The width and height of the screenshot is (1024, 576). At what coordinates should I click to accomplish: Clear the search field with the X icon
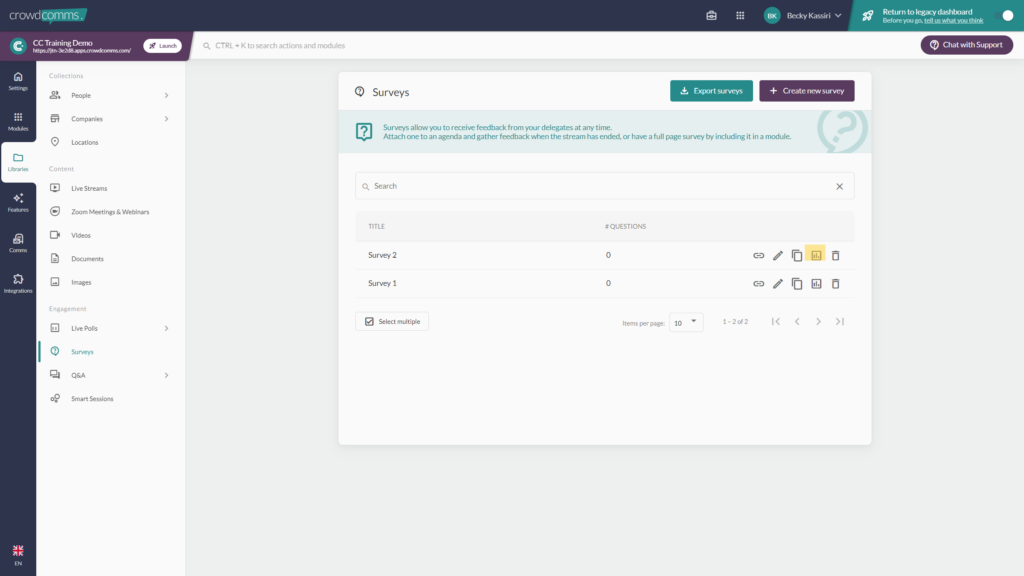point(839,186)
